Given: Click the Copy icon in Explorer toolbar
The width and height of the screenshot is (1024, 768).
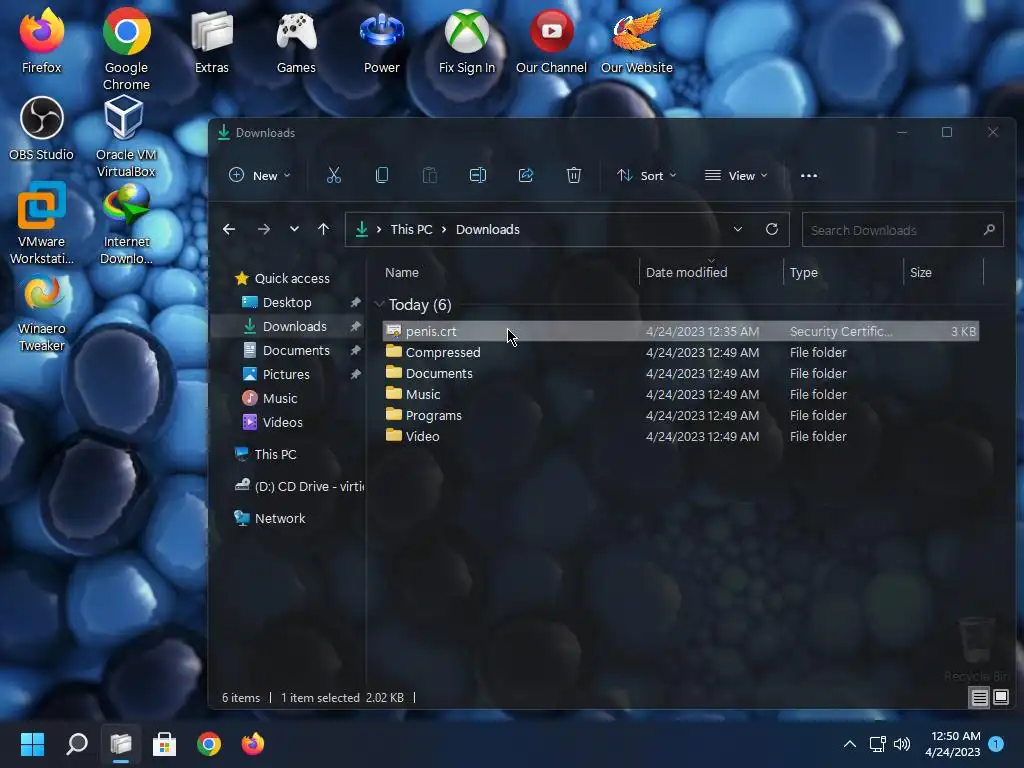Looking at the screenshot, I should pos(382,175).
